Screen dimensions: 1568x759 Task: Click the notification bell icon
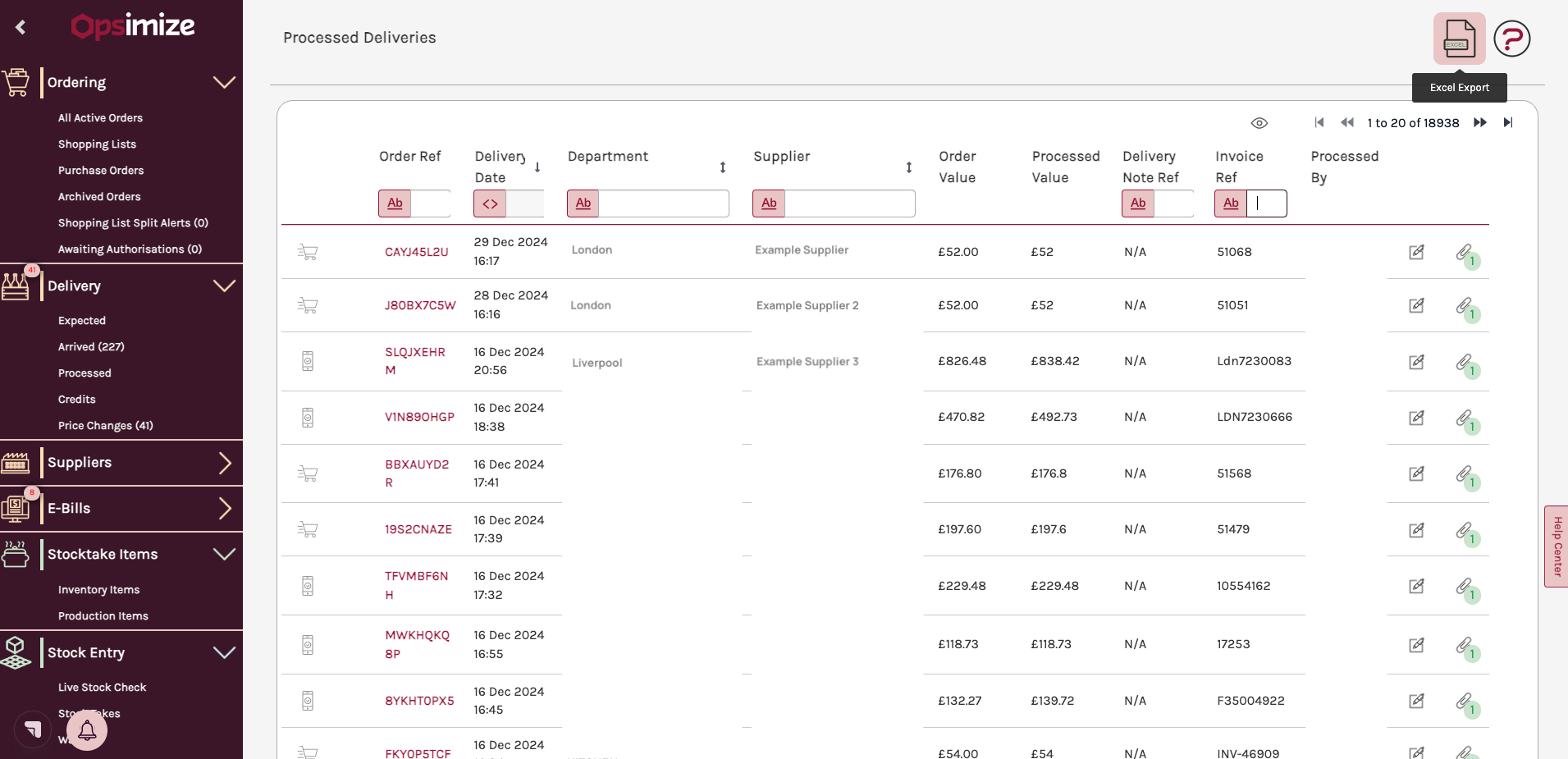pos(87,730)
